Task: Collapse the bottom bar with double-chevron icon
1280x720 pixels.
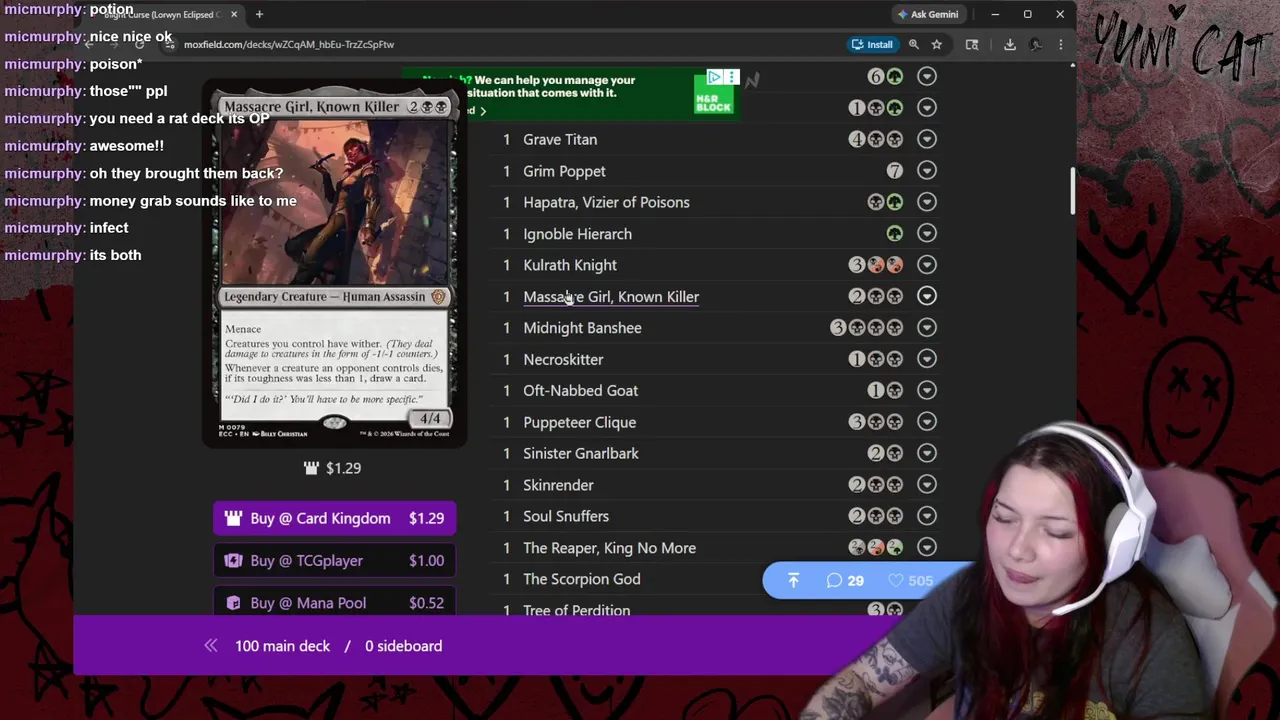Action: 211,646
